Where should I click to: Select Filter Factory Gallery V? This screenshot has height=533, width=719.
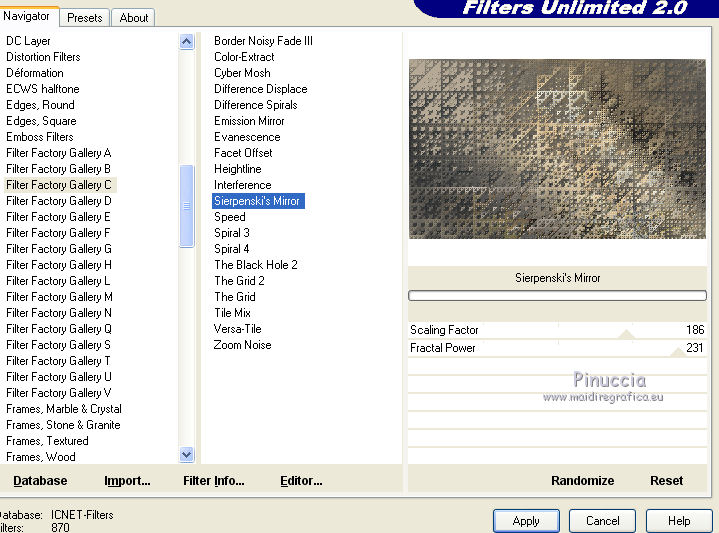coord(59,393)
